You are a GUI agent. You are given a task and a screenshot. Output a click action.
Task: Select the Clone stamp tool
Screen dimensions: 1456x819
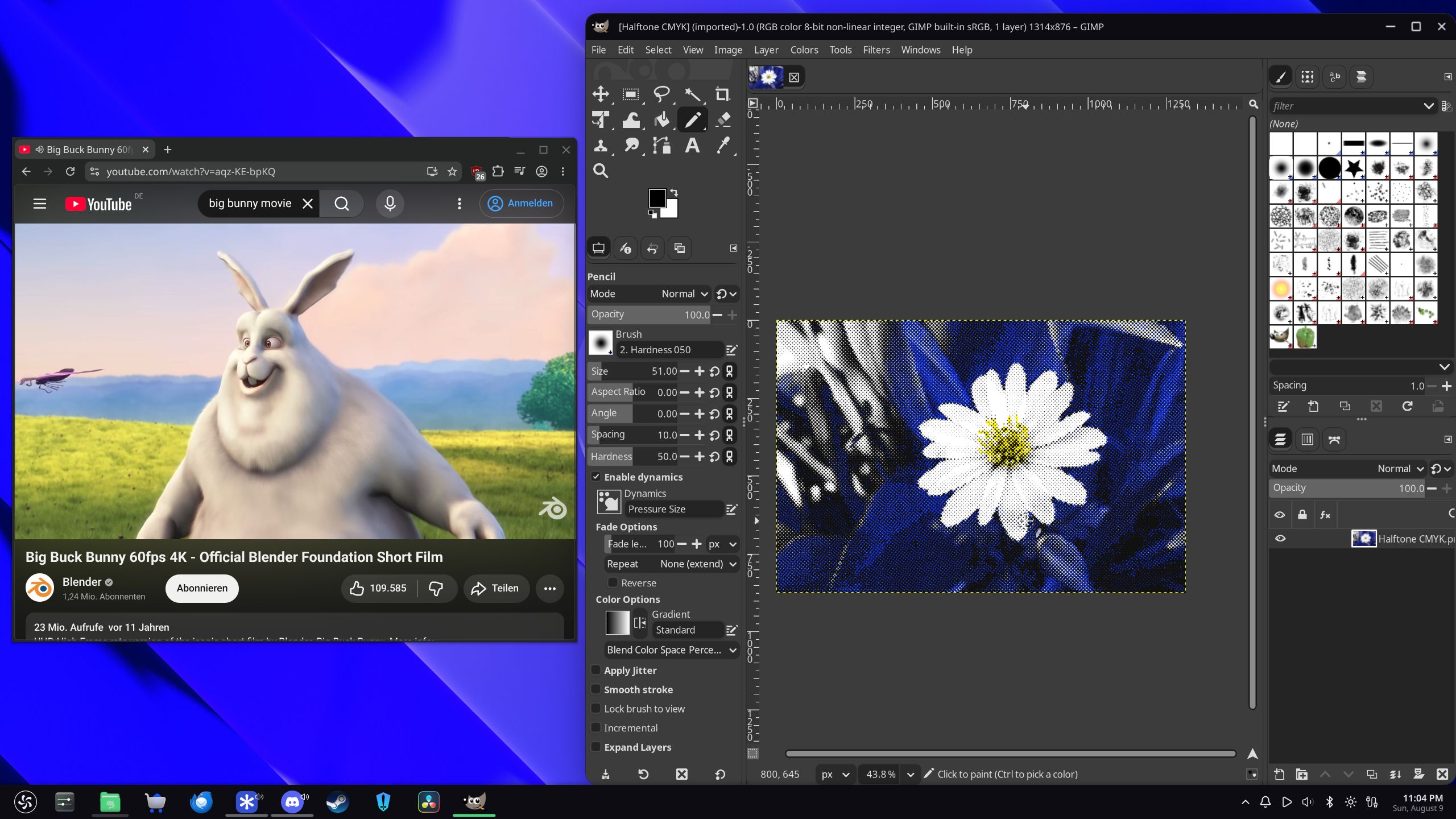click(601, 146)
